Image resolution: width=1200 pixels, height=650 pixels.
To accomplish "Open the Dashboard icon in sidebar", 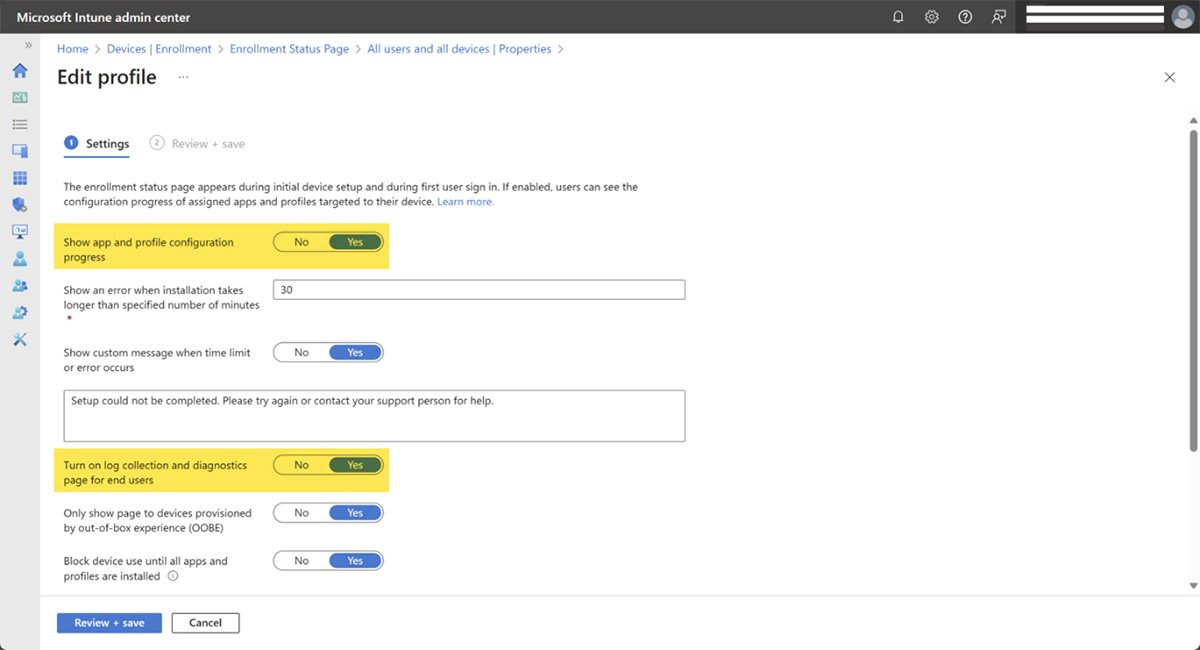I will tap(19, 98).
